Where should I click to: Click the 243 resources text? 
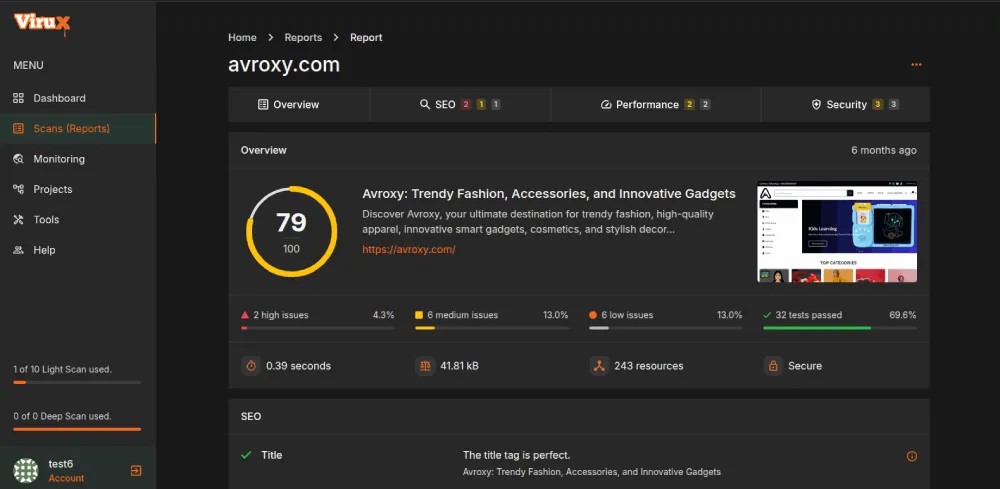click(649, 366)
